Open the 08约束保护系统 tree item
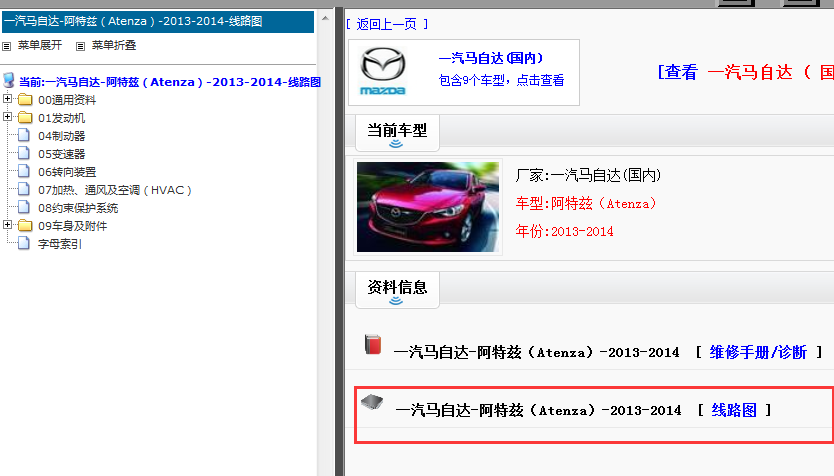The height and width of the screenshot is (476, 834). [78, 208]
